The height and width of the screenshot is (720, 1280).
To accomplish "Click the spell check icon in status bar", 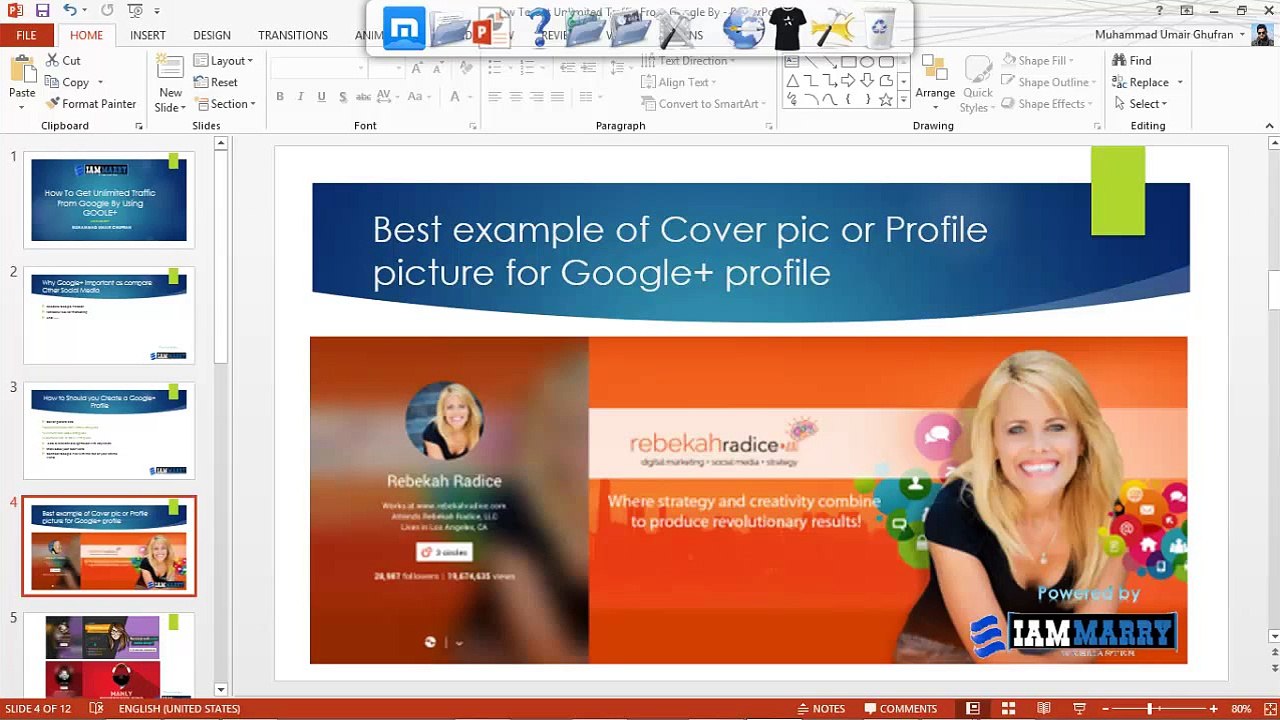I will point(96,708).
